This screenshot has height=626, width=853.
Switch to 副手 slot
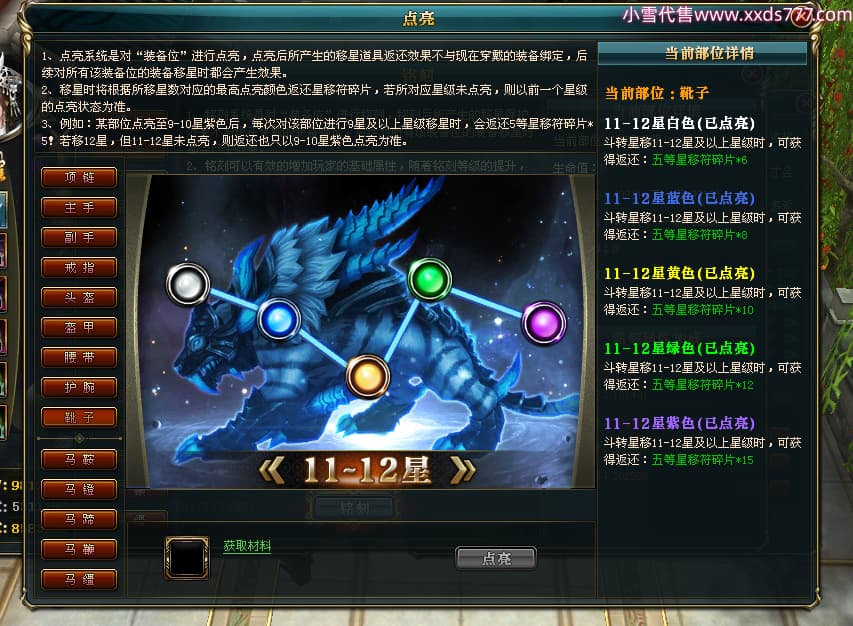click(79, 237)
